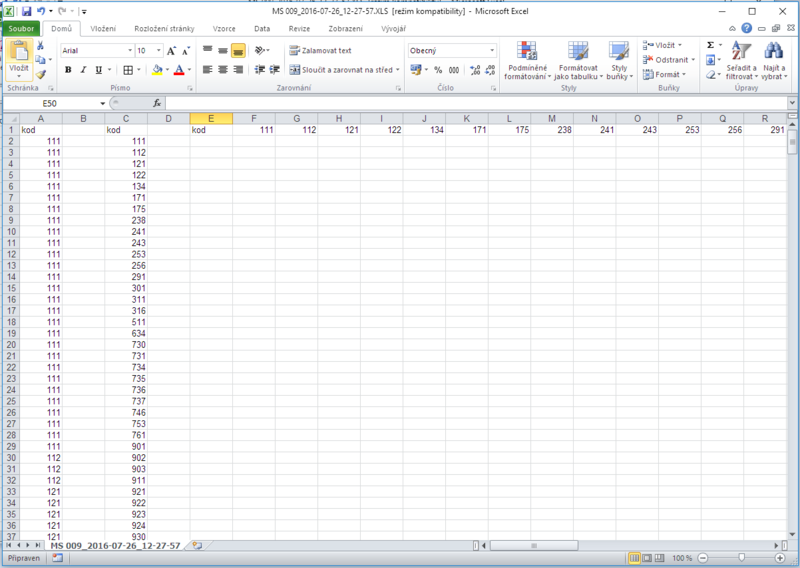800x568 pixels.
Task: Click the insert new sheet icon
Action: pos(197,546)
